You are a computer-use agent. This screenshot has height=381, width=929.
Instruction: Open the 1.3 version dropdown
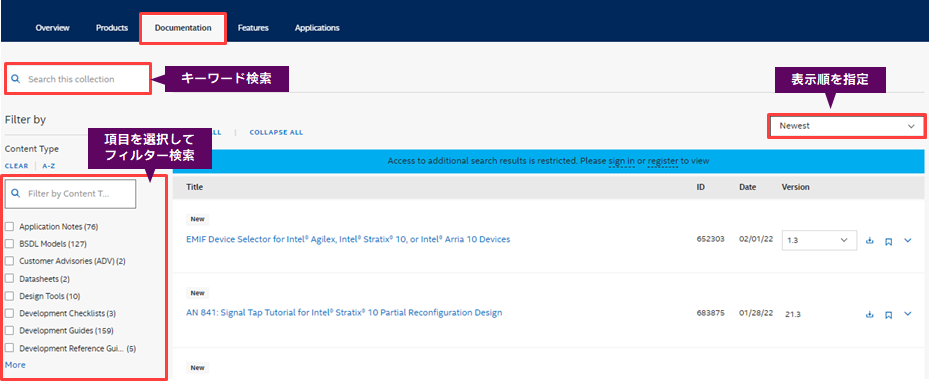[819, 241]
